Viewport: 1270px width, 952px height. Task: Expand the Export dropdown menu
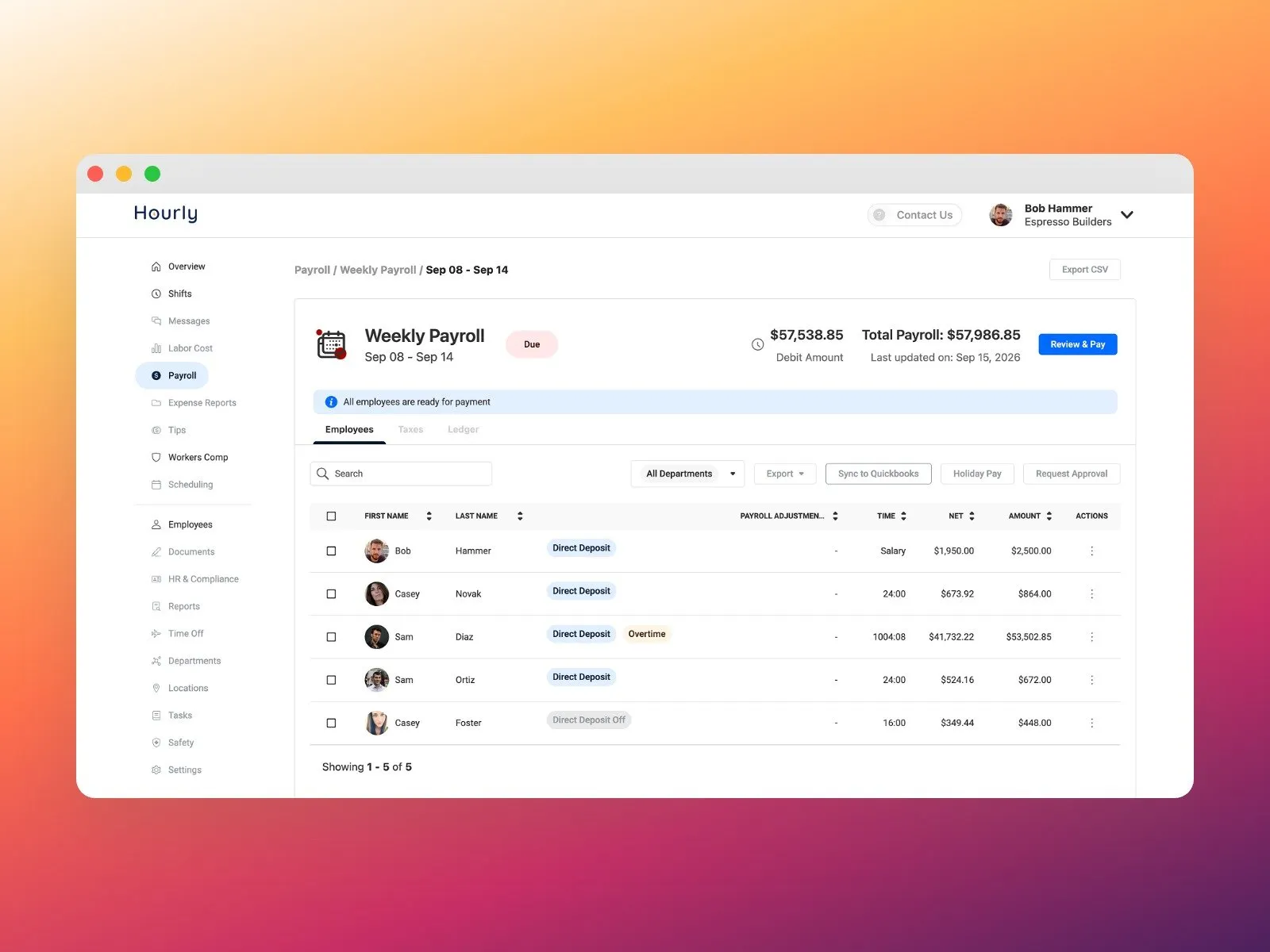[x=785, y=474]
